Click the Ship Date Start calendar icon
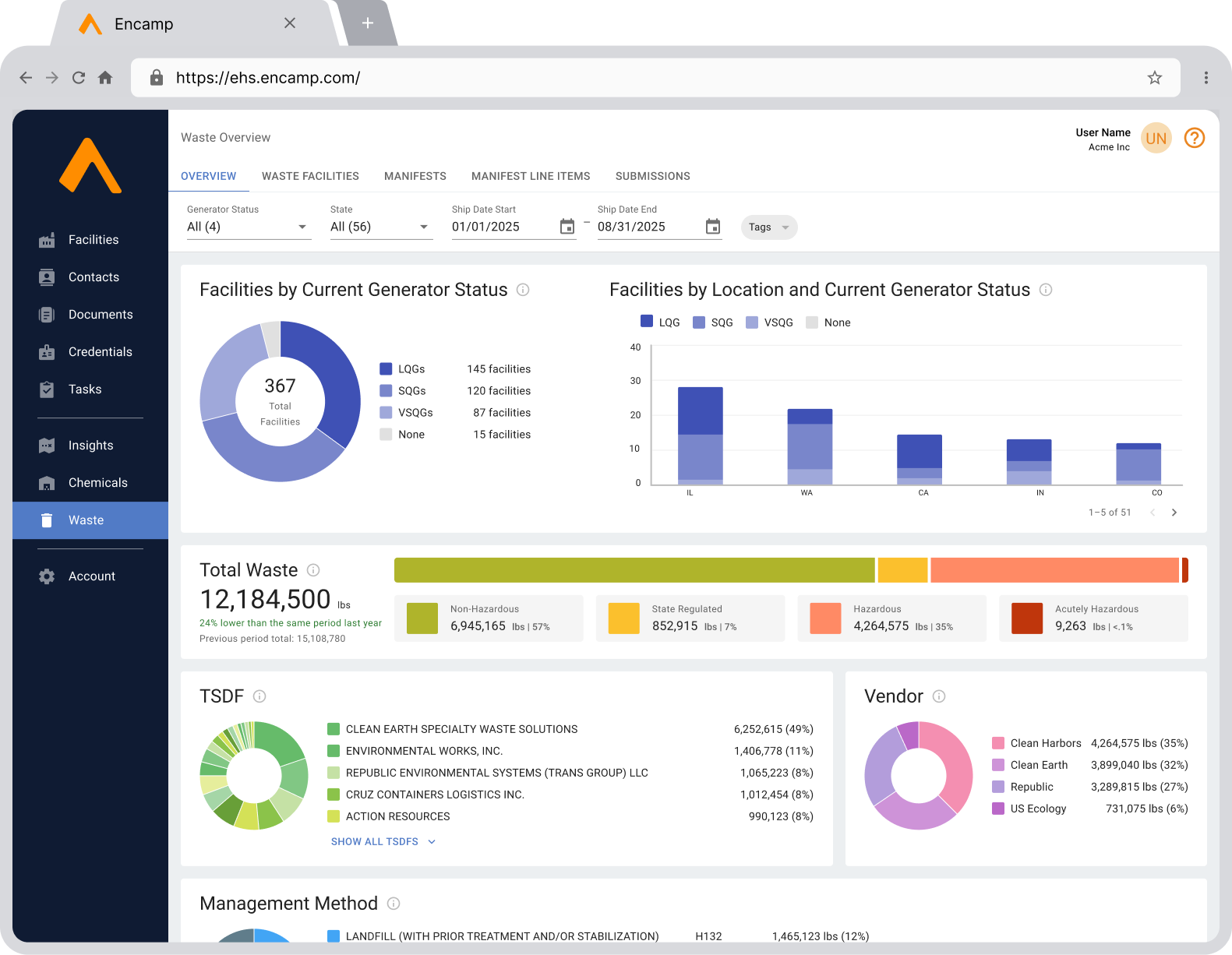The image size is (1232, 955). point(567,227)
